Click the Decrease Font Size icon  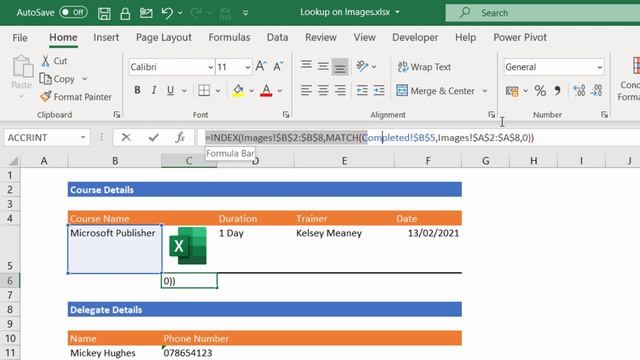click(x=278, y=66)
